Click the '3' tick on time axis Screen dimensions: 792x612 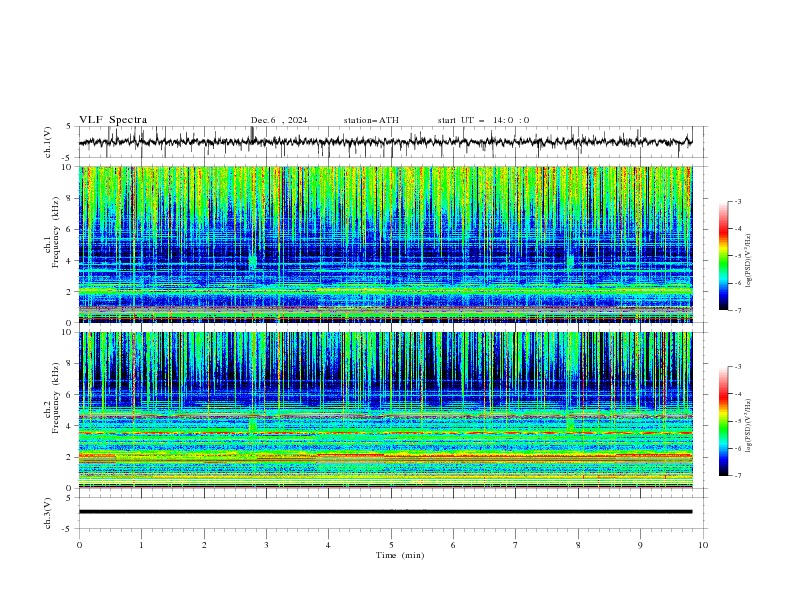tap(266, 545)
